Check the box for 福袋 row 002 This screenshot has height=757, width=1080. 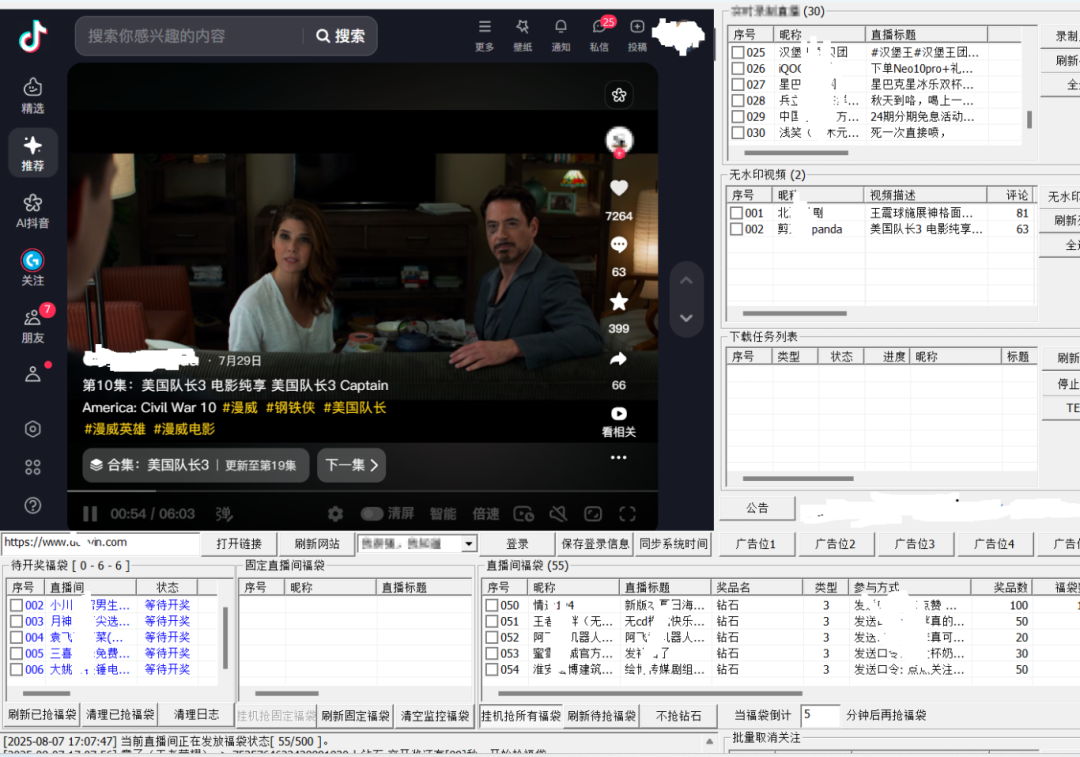click(x=17, y=605)
